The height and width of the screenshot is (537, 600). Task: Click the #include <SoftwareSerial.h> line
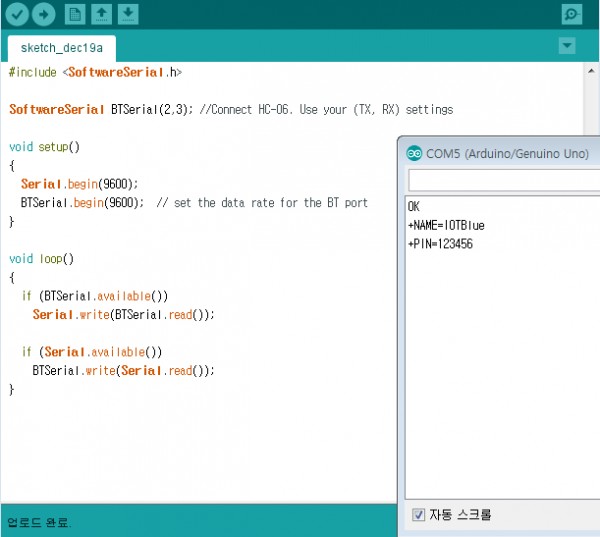[x=95, y=72]
